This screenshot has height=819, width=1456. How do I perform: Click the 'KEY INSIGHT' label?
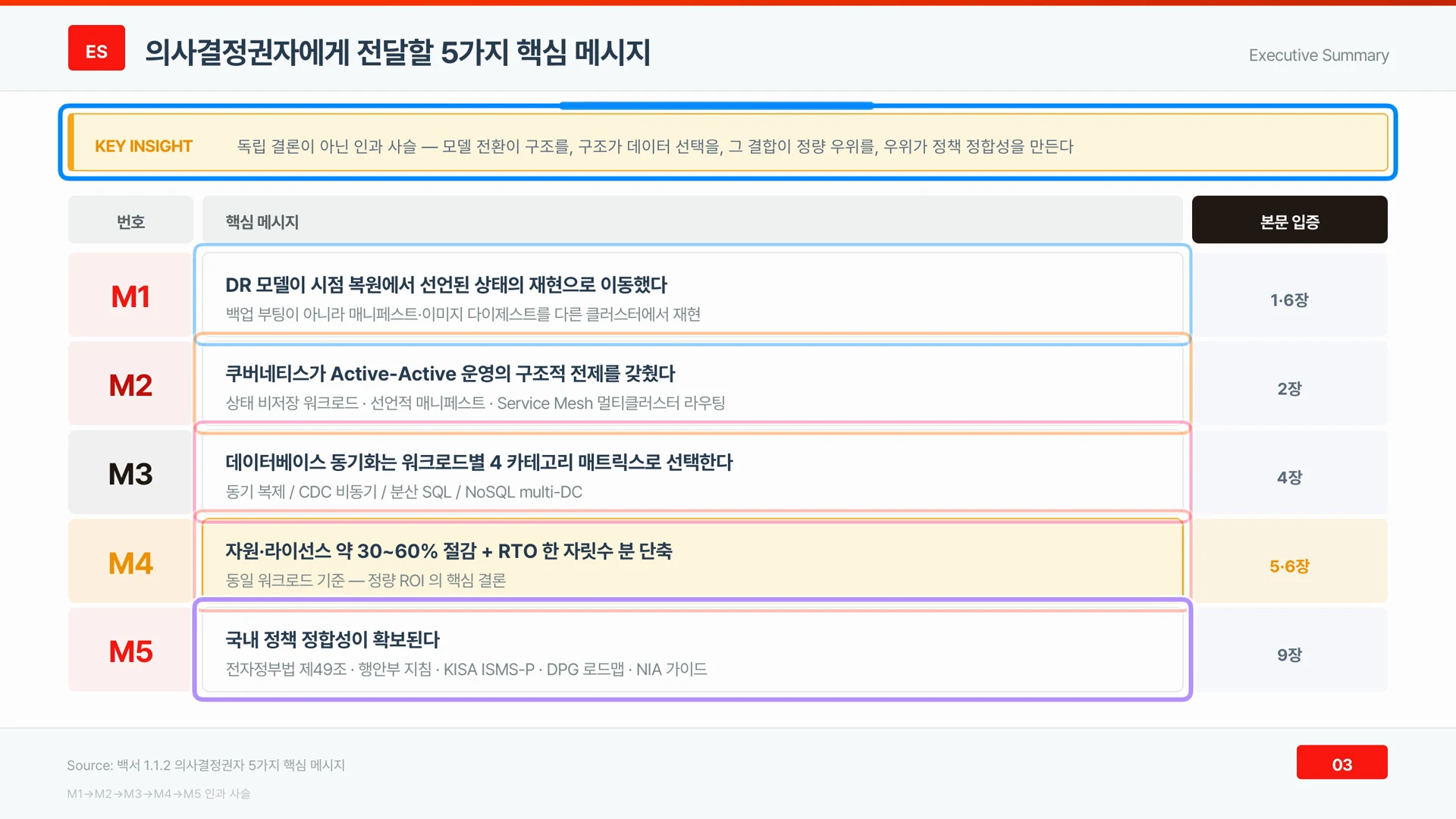tap(143, 146)
